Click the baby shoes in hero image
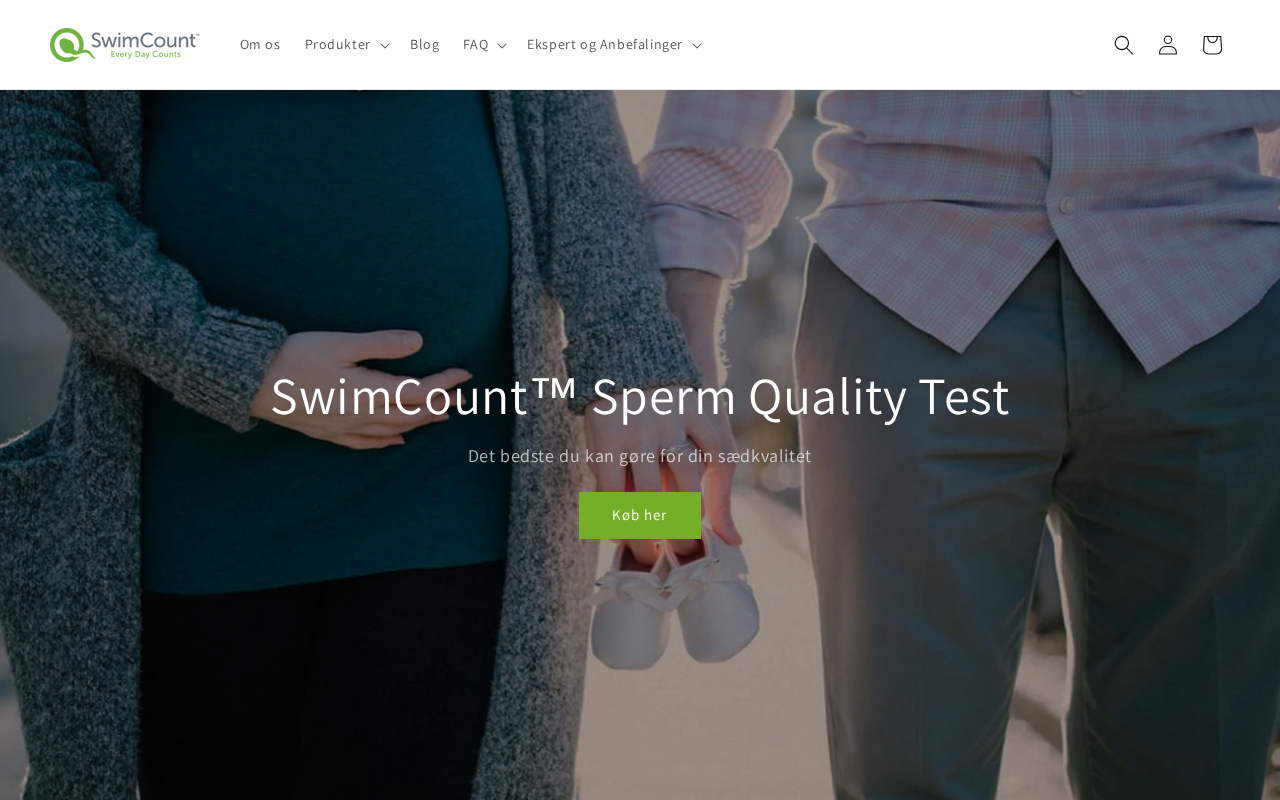The width and height of the screenshot is (1280, 800). pyautogui.click(x=672, y=600)
